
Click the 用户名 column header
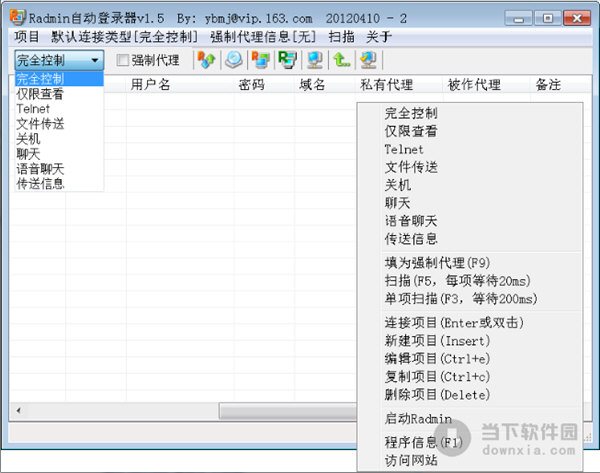coord(180,85)
